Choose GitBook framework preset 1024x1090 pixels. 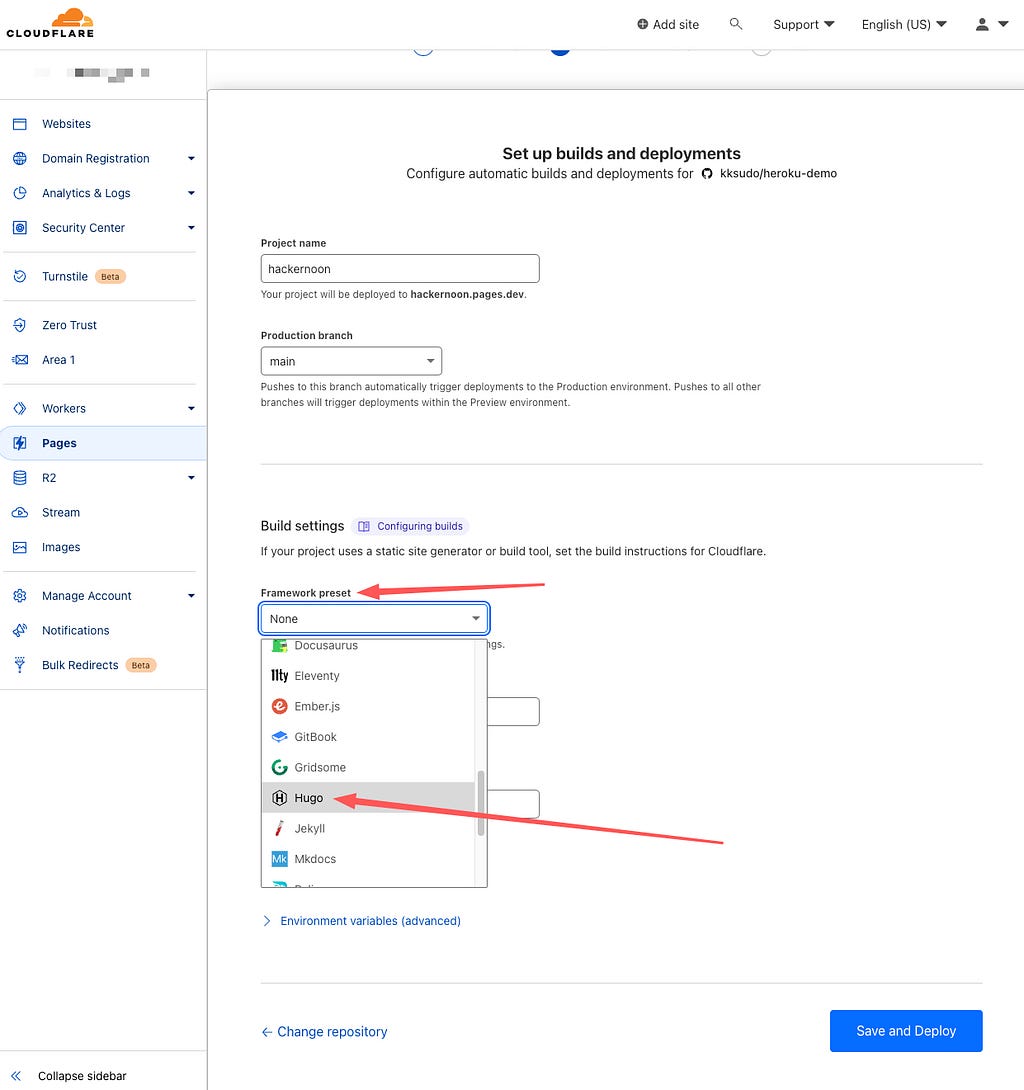pyautogui.click(x=368, y=737)
